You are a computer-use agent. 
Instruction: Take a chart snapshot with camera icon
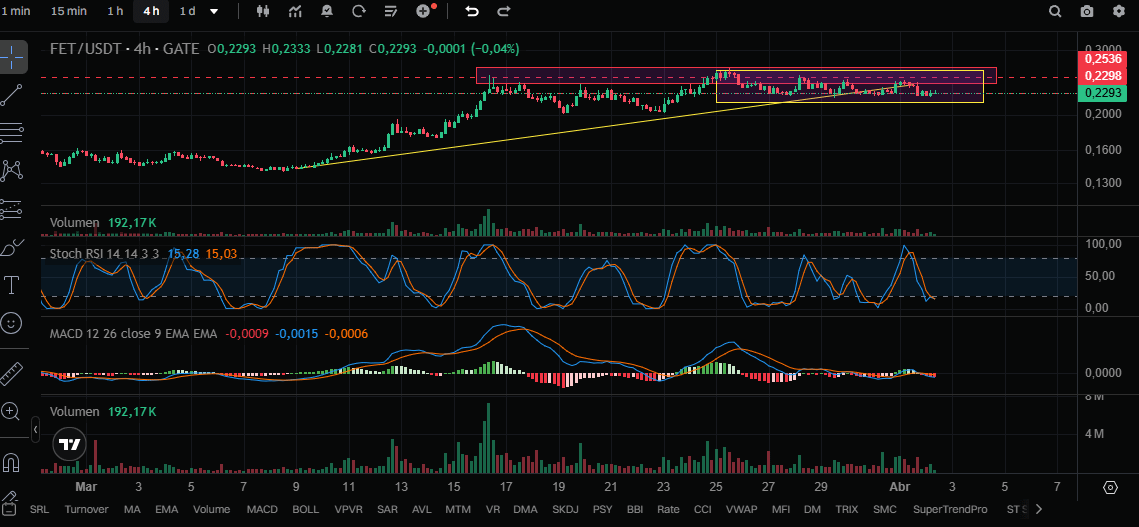(1087, 11)
